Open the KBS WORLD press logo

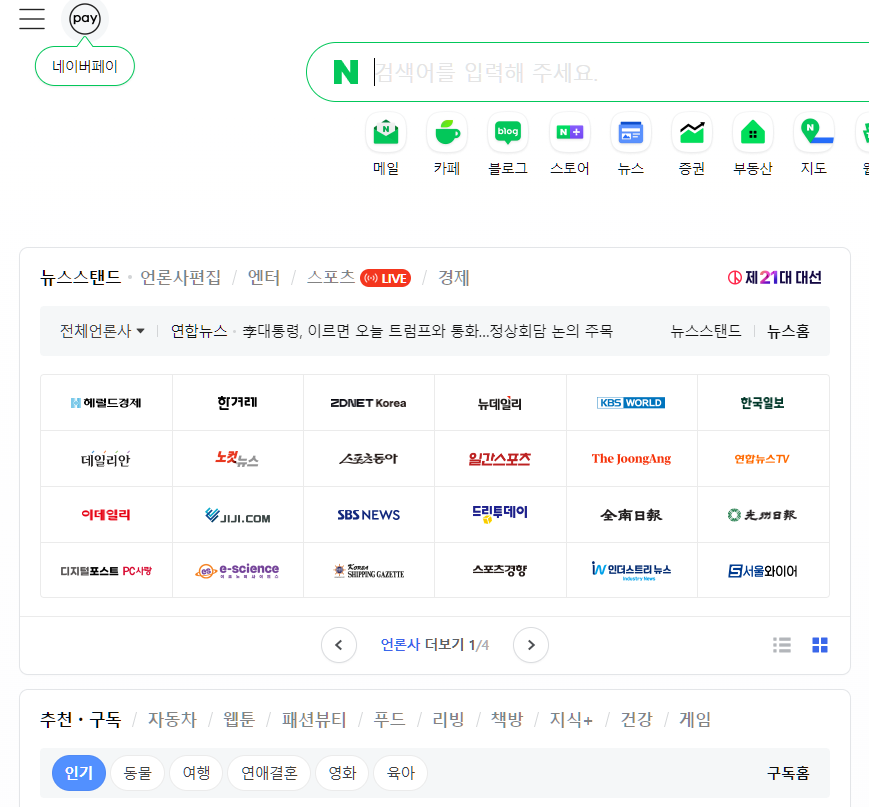[x=631, y=403]
